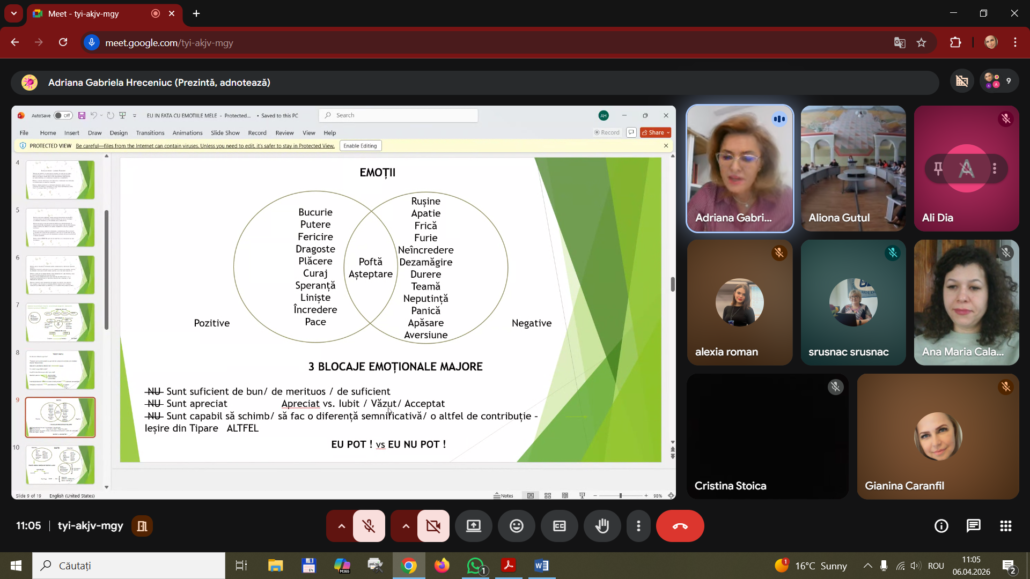Switch to the Slide Show ribbon tab
Viewport: 1030px width, 579px height.
point(225,133)
